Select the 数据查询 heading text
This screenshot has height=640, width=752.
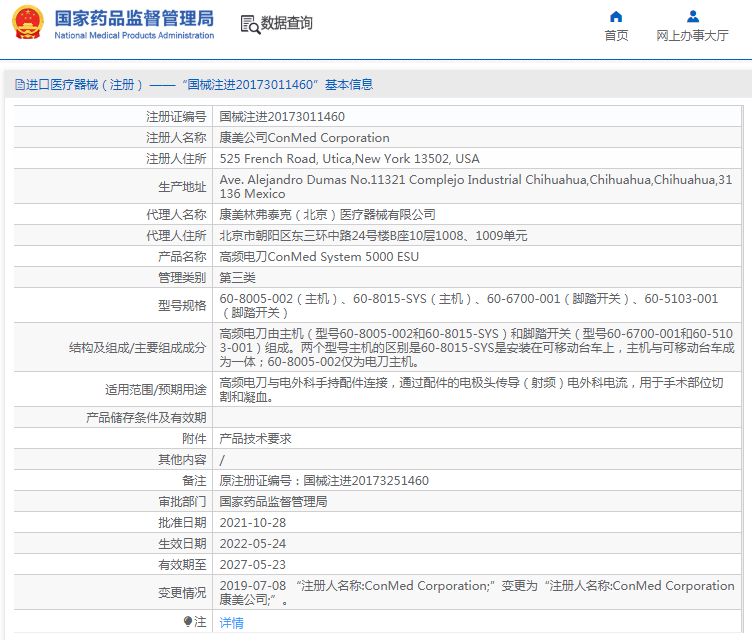click(x=287, y=23)
